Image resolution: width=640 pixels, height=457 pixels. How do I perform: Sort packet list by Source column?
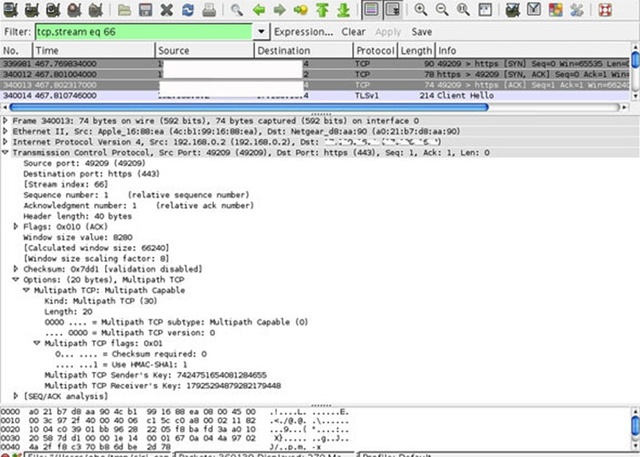204,51
